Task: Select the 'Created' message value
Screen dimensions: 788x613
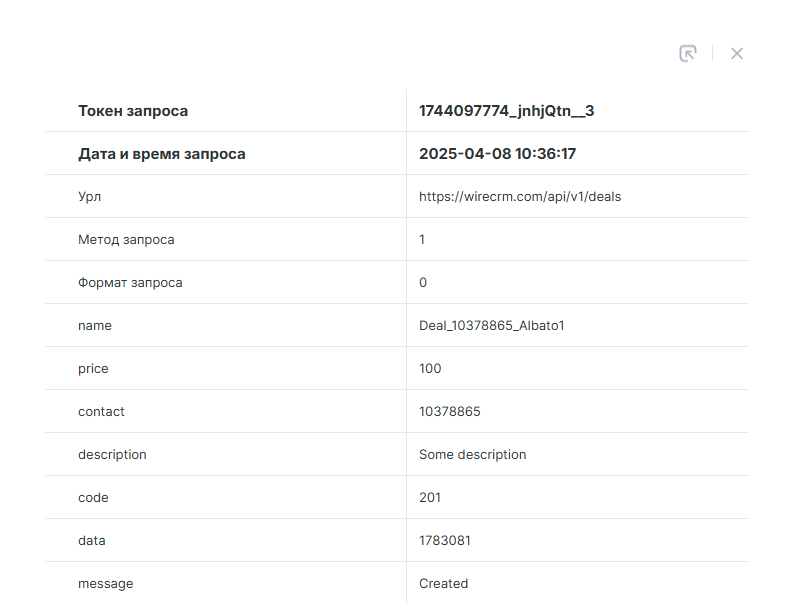Action: click(x=443, y=584)
